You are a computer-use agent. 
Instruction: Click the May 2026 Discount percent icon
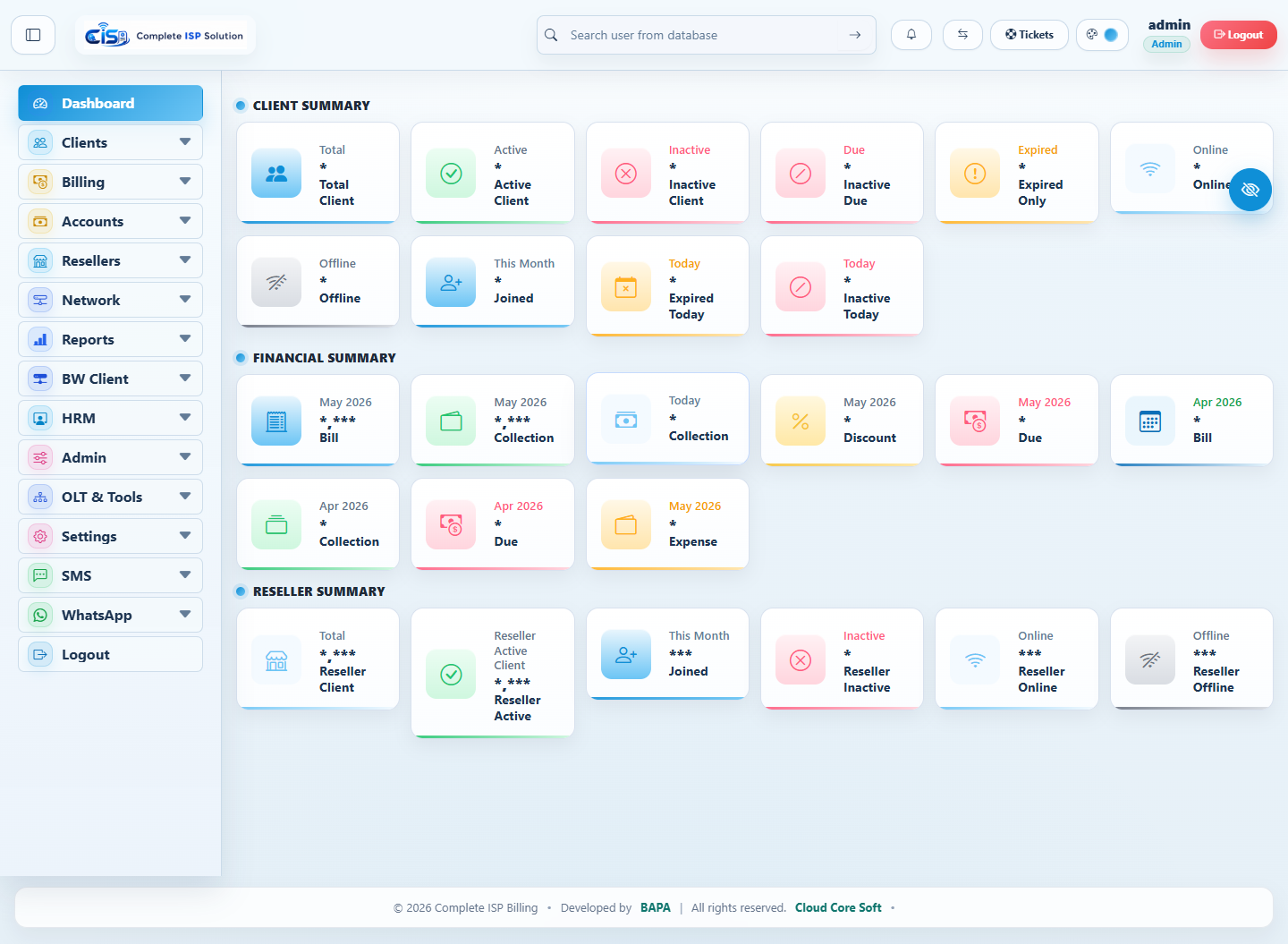[x=801, y=421]
